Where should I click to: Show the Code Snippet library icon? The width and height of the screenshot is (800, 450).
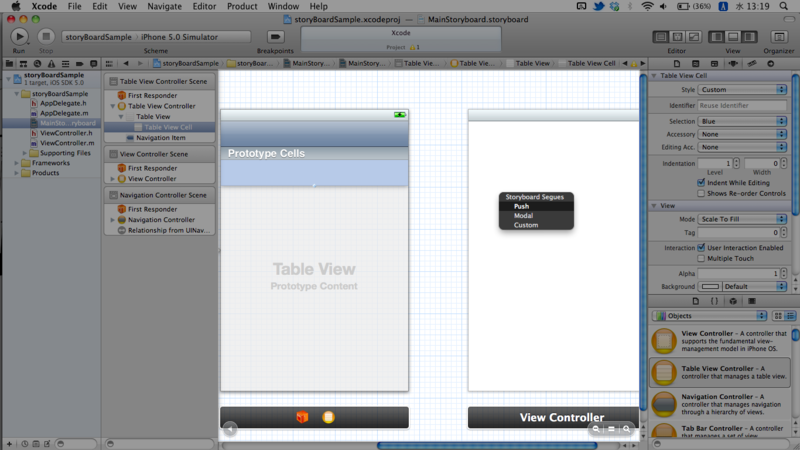(714, 301)
